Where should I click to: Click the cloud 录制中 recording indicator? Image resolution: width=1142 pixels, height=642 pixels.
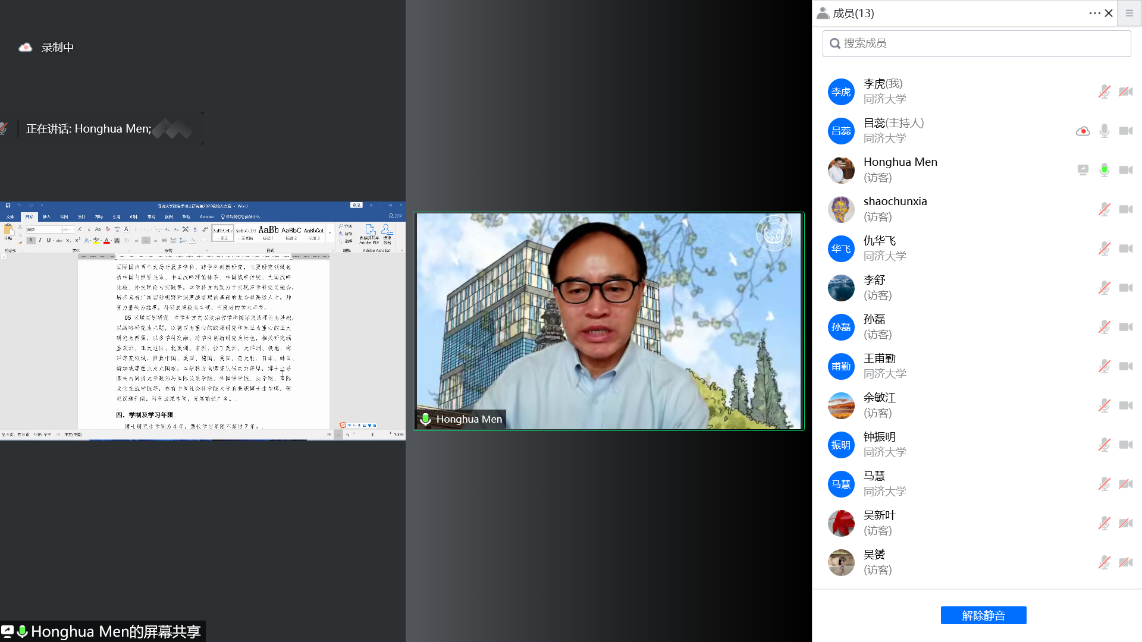tap(26, 47)
